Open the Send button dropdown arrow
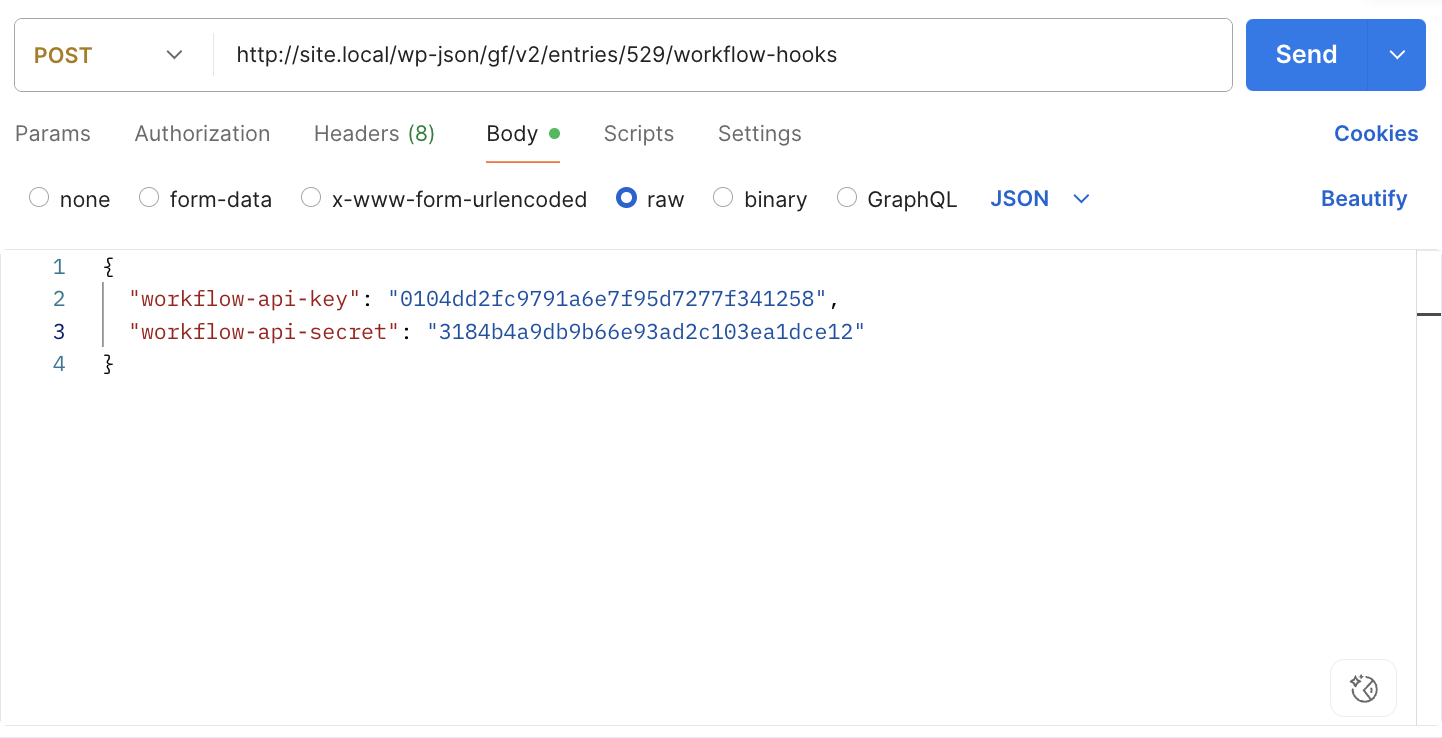Image resolution: width=1442 pixels, height=738 pixels. [x=1397, y=55]
